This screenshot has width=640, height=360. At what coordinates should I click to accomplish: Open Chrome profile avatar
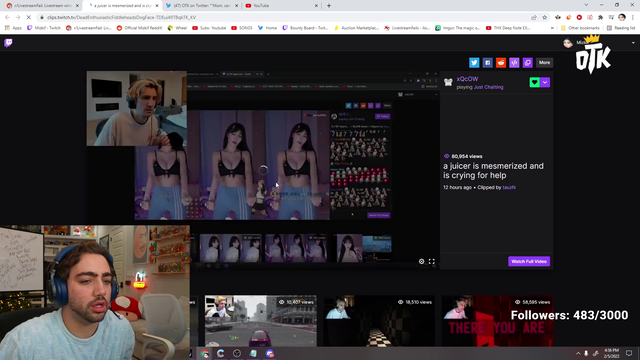[x=622, y=18]
